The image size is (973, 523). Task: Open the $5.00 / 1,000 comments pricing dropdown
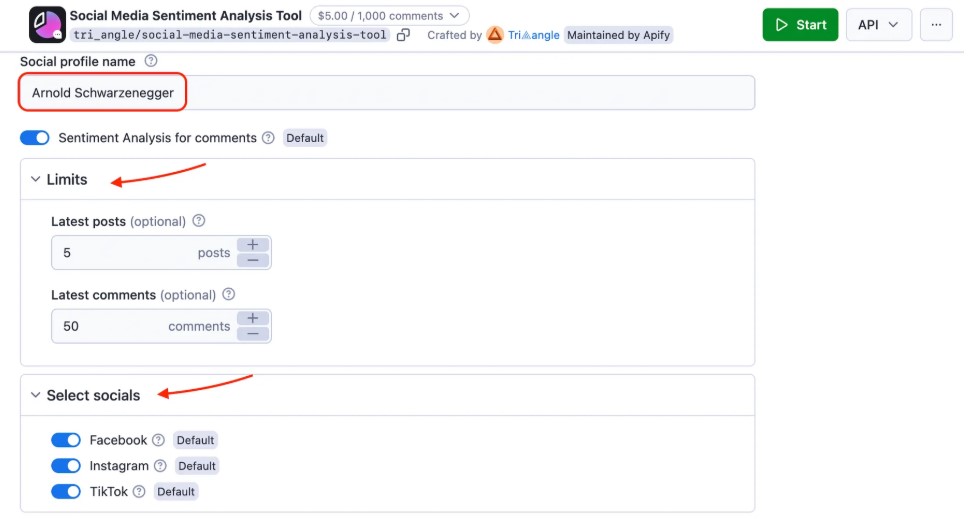[389, 16]
